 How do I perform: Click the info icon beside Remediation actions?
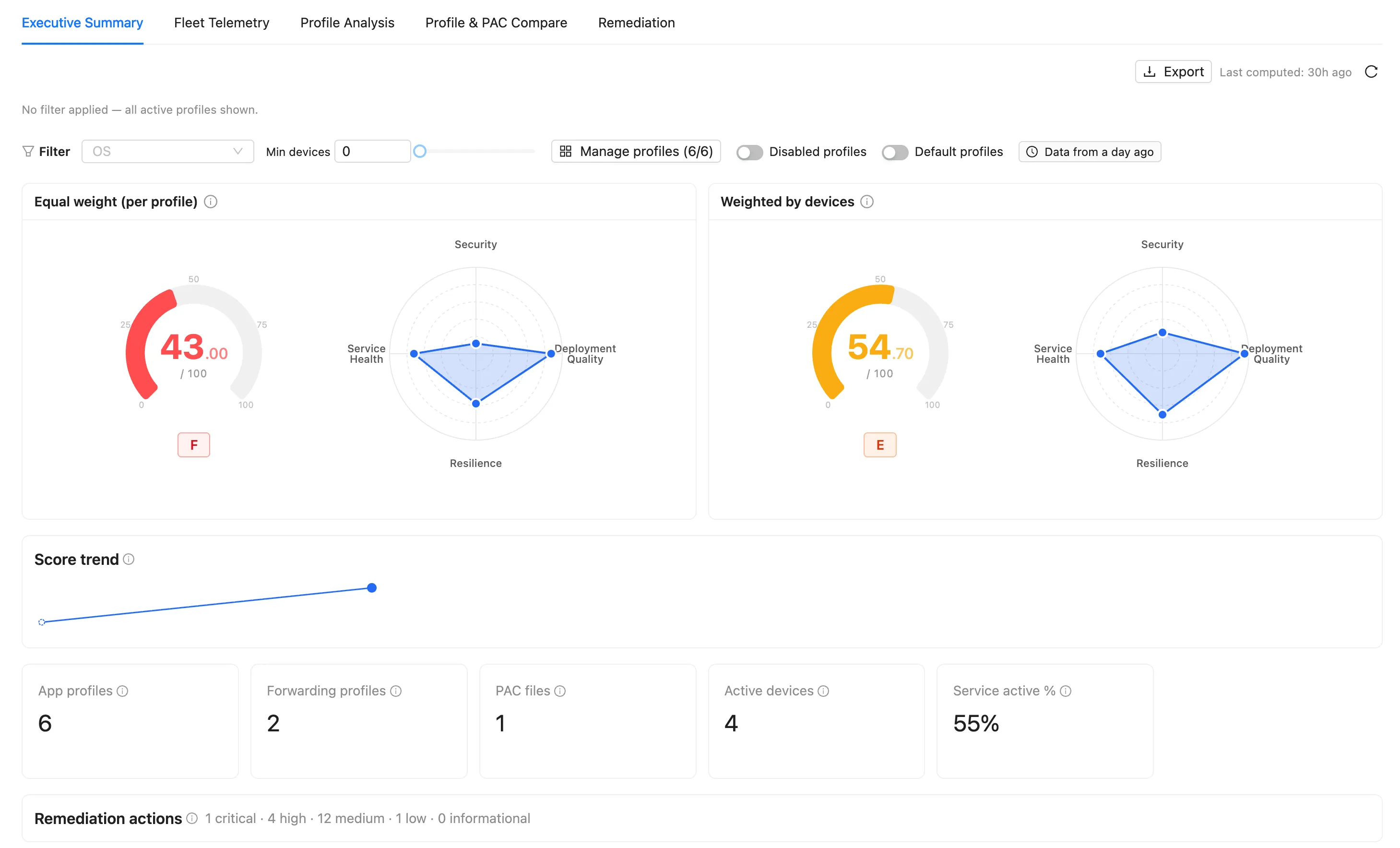click(192, 818)
